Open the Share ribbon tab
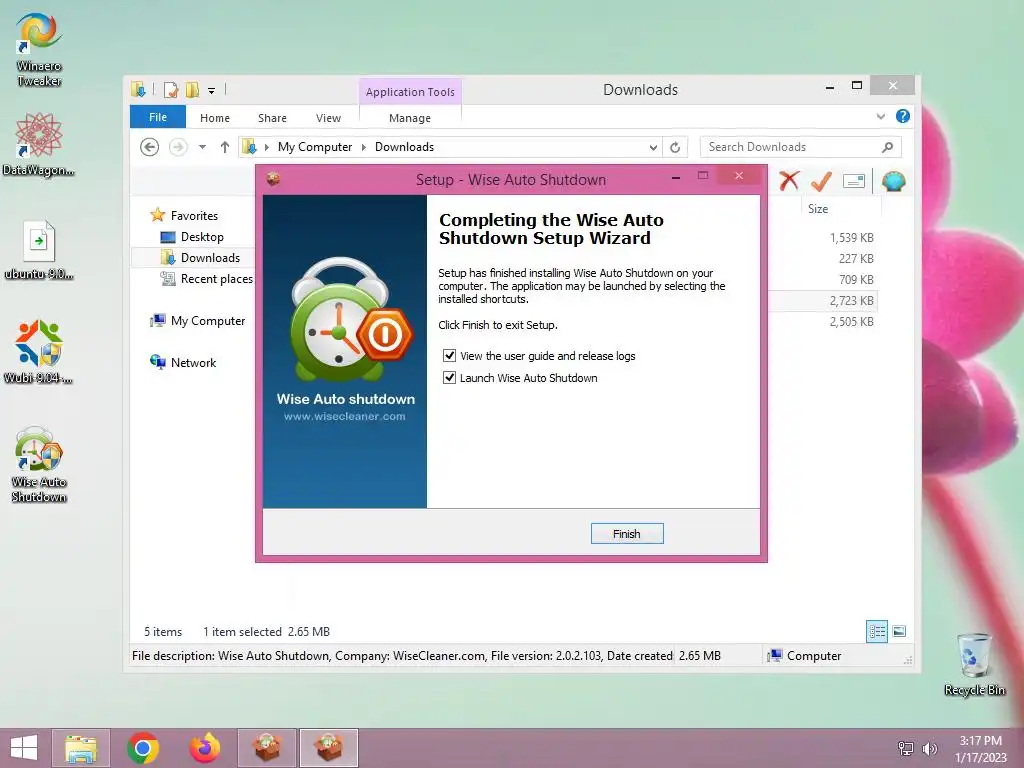The image size is (1024, 768). (x=272, y=118)
